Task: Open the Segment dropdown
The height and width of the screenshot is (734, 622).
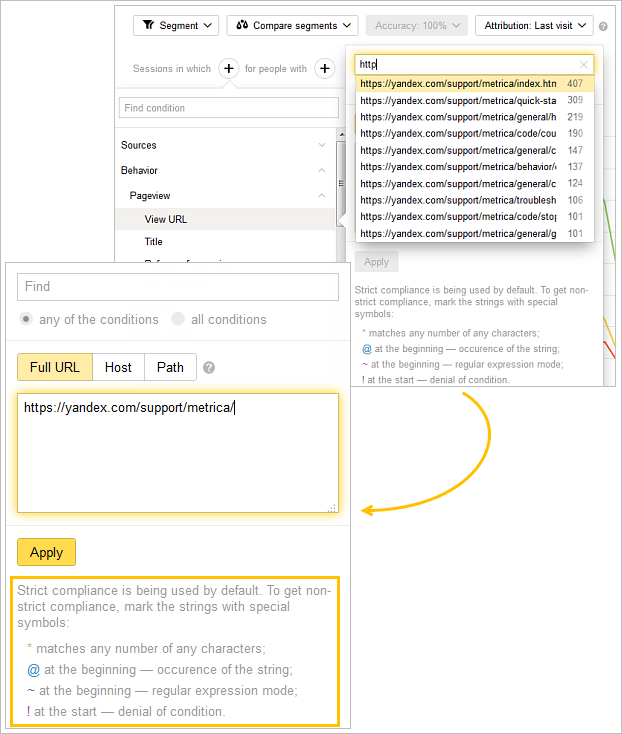Action: pos(176,26)
